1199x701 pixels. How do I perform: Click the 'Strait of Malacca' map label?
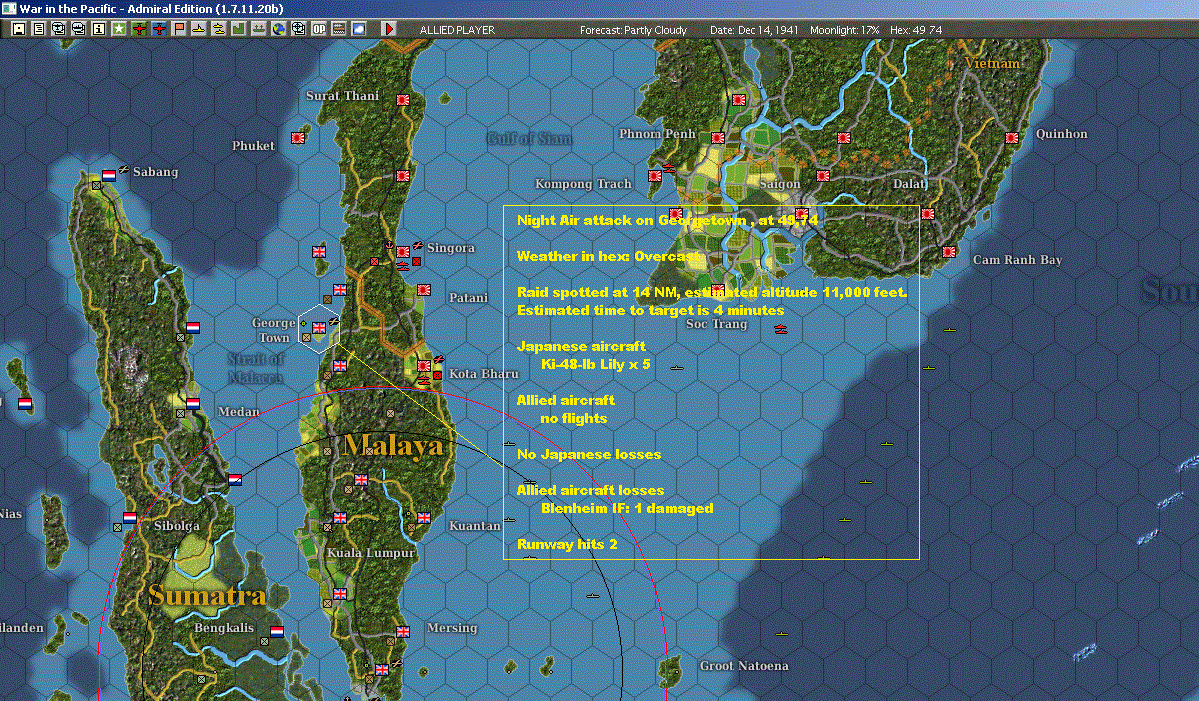pos(255,368)
